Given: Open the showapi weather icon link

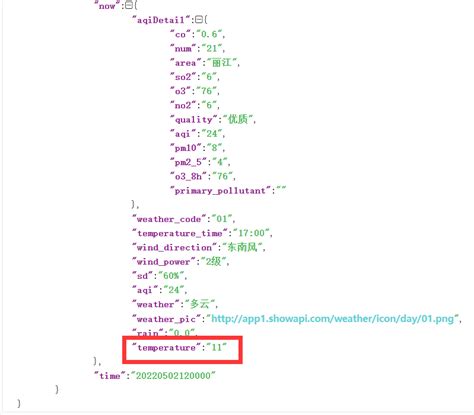Looking at the screenshot, I should pos(333,319).
